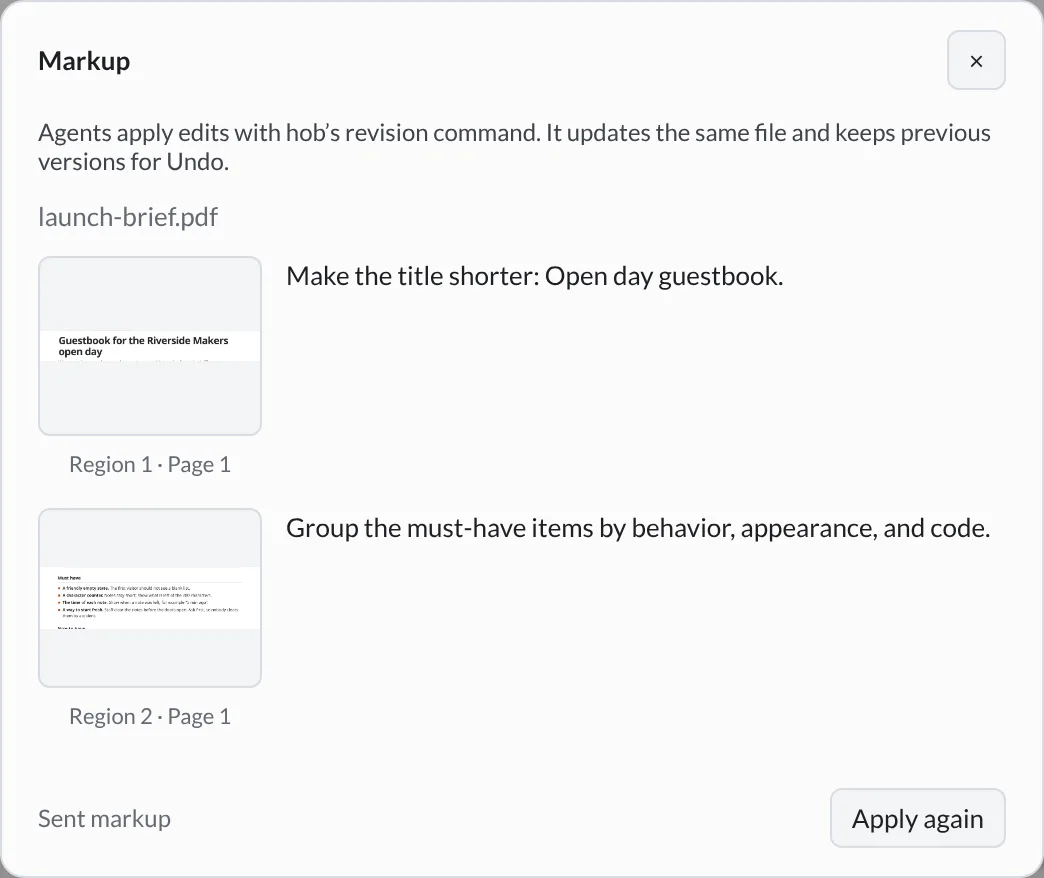The image size is (1044, 878).
Task: Close the Markup dialog
Action: pyautogui.click(x=976, y=61)
